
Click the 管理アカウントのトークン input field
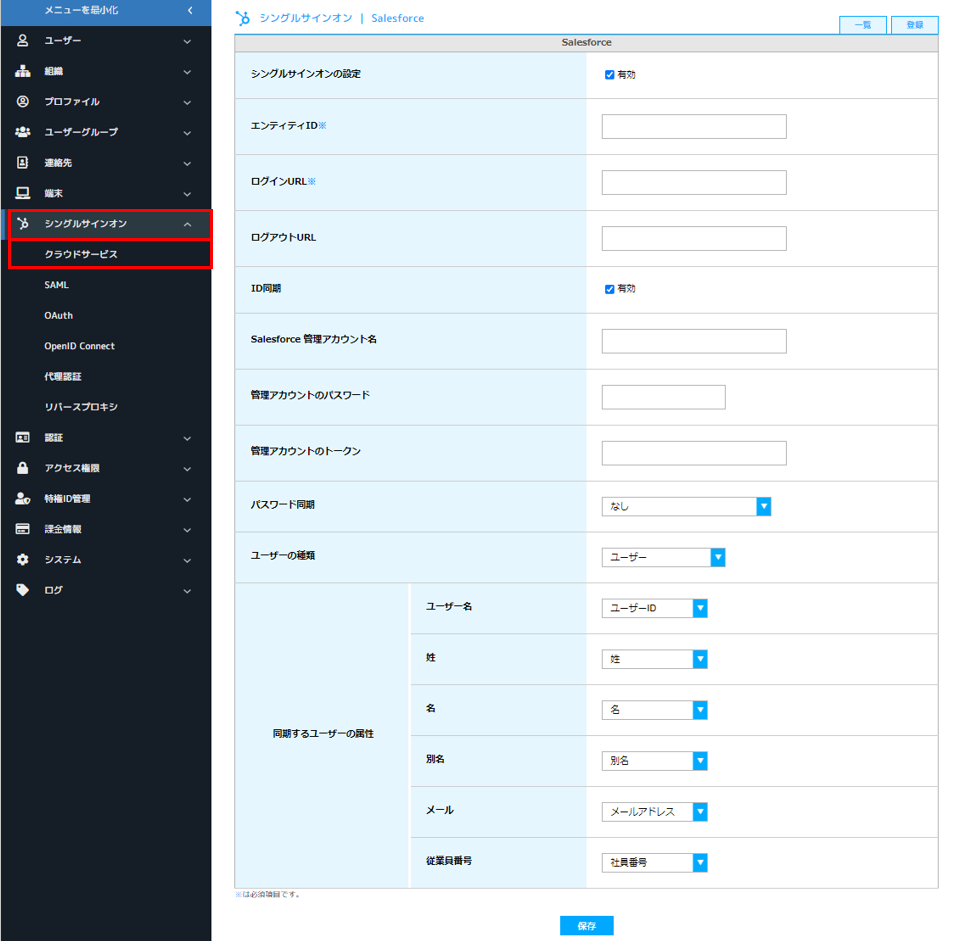(x=694, y=453)
